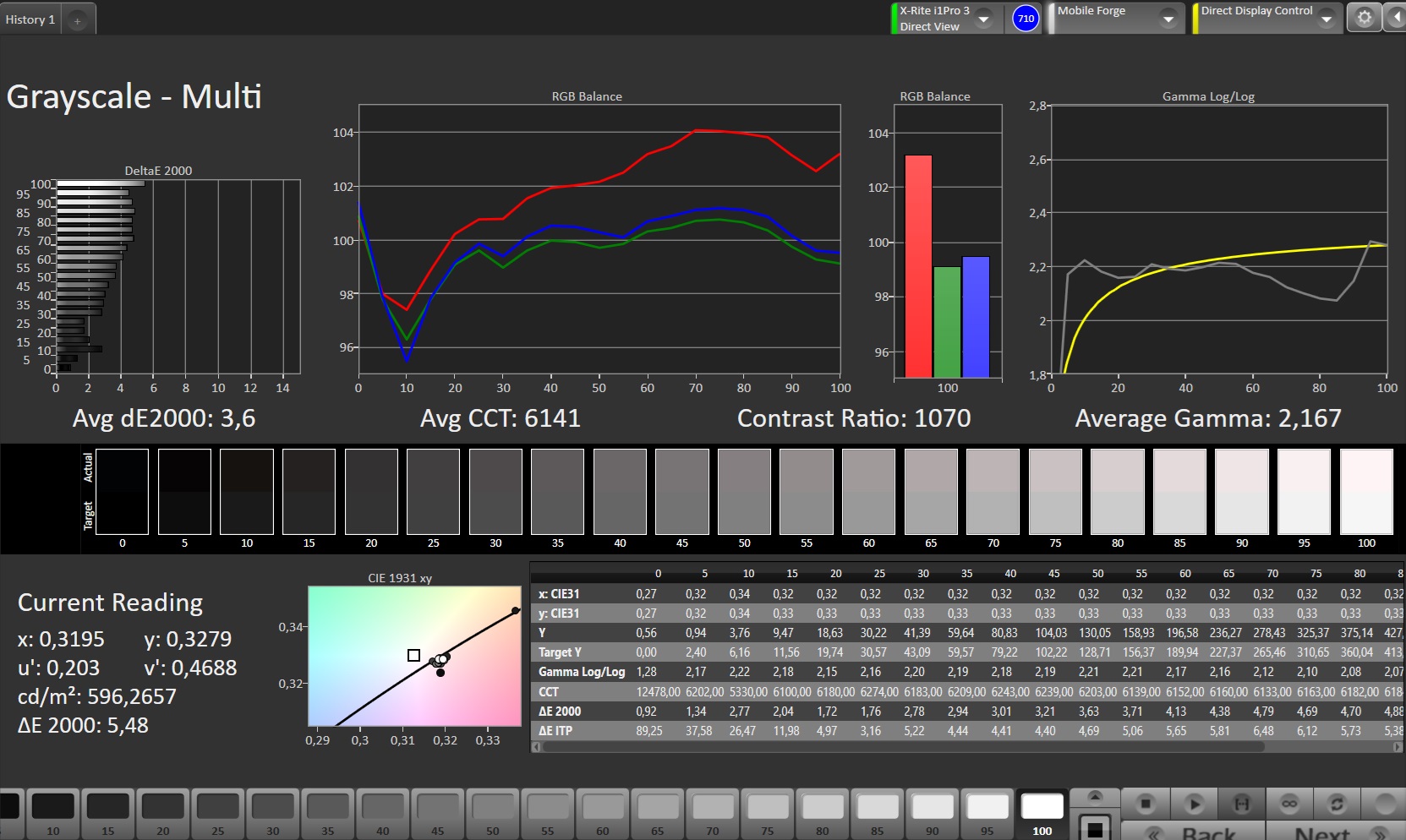Go to the Next page

1336,832
